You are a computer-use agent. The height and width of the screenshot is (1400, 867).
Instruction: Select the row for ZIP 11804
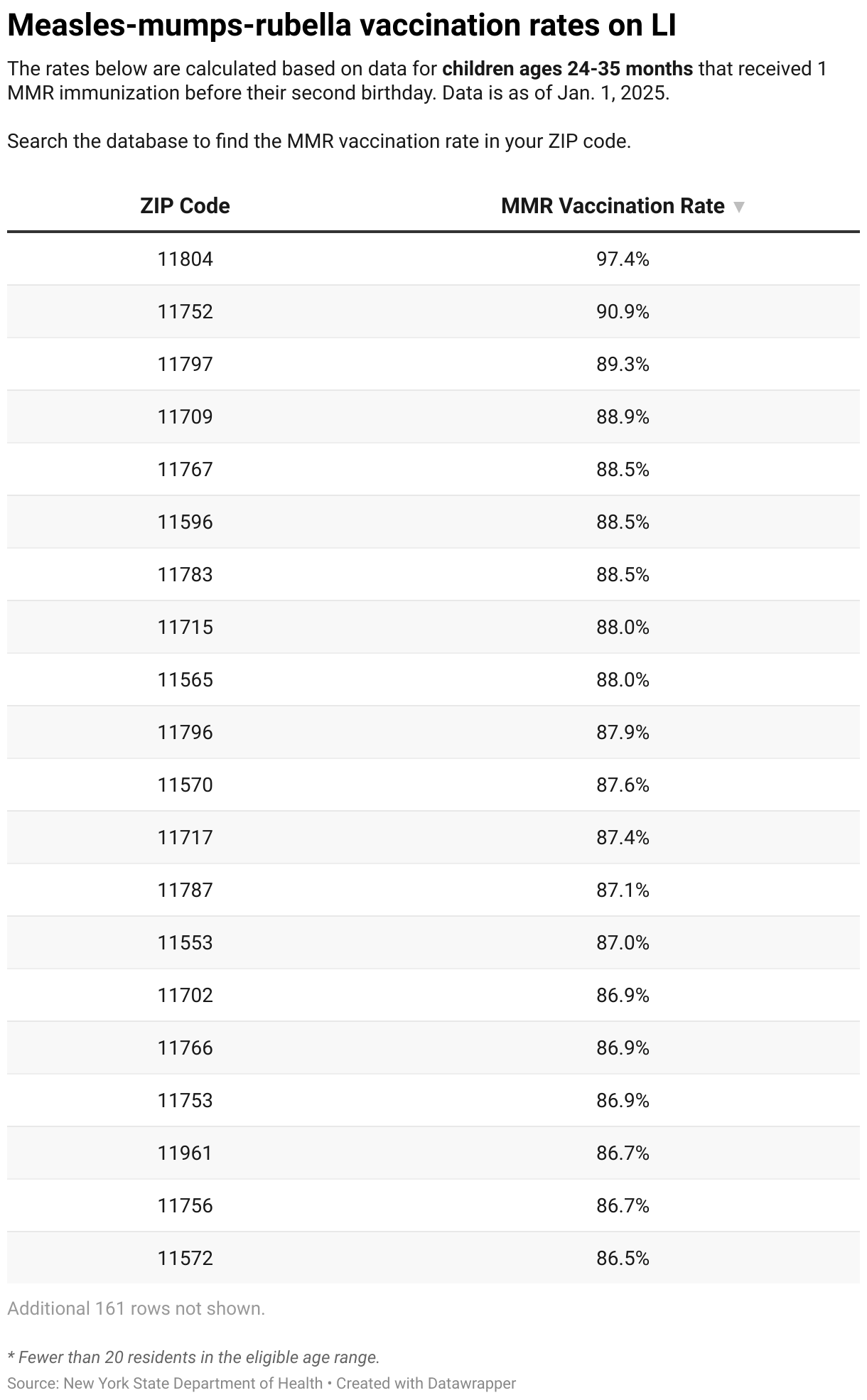pos(433,259)
